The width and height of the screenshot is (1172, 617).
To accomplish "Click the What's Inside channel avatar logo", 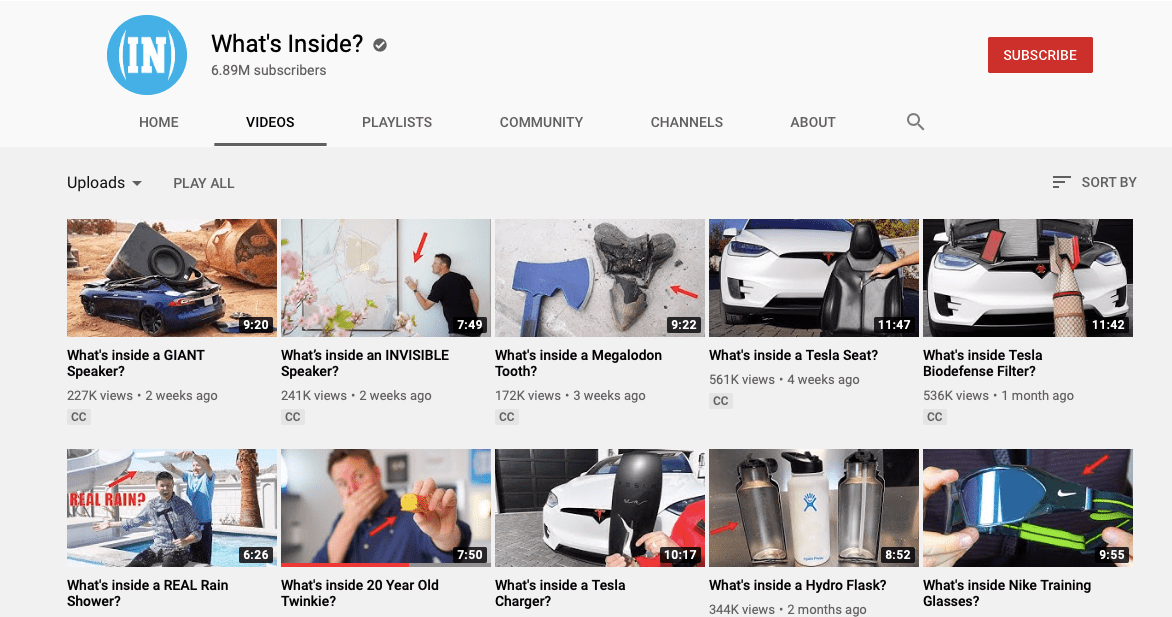I will (x=146, y=55).
